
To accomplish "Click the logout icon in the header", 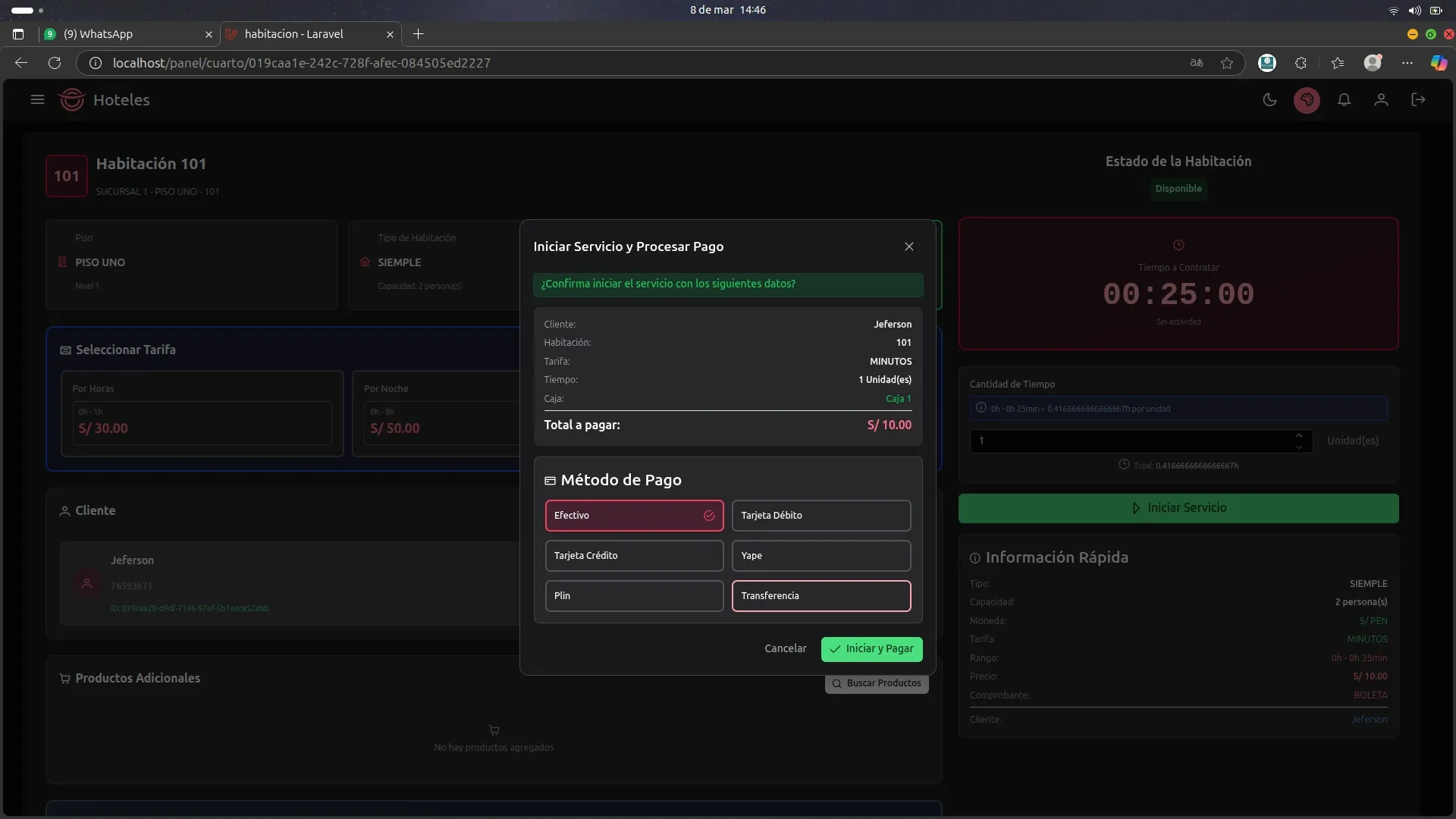I will [1418, 99].
